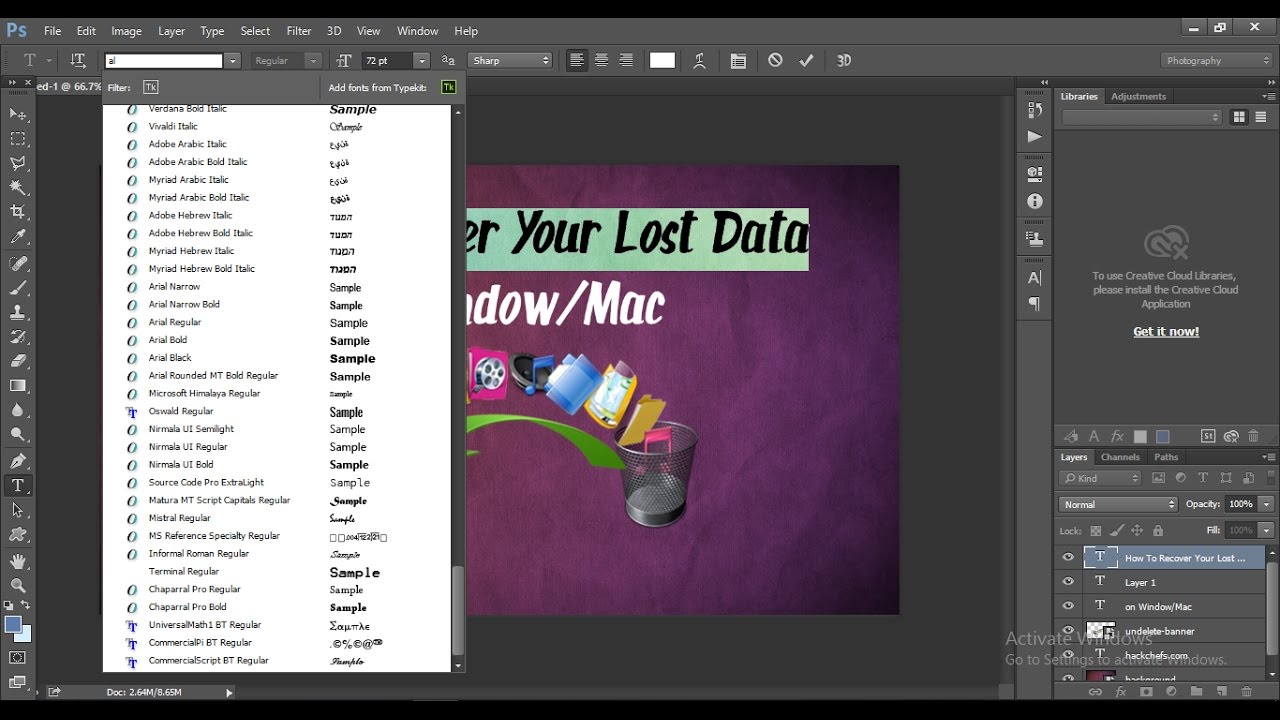
Task: Select the Horizontal Type tool
Action: [x=18, y=486]
